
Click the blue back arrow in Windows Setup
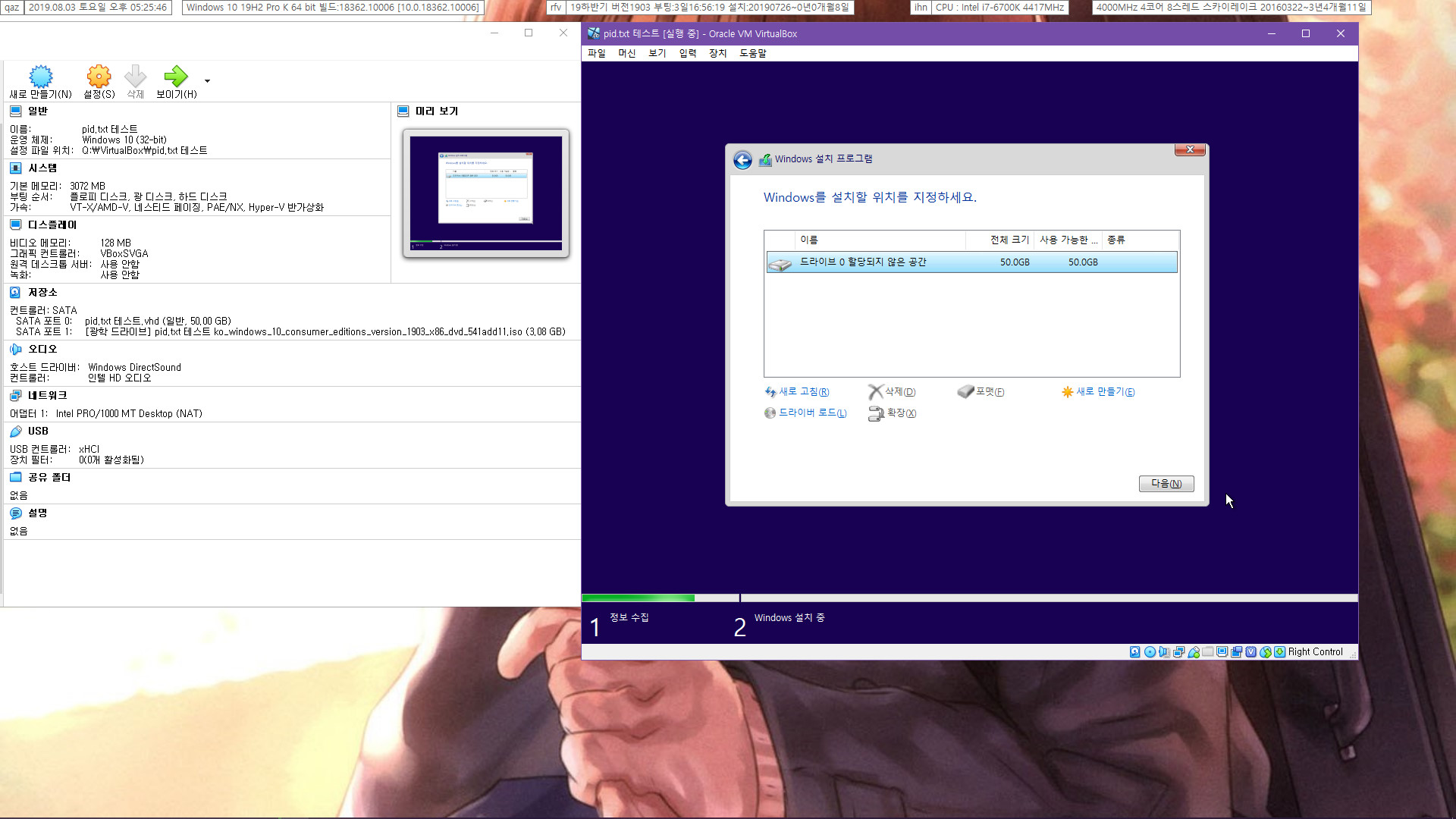(x=743, y=160)
